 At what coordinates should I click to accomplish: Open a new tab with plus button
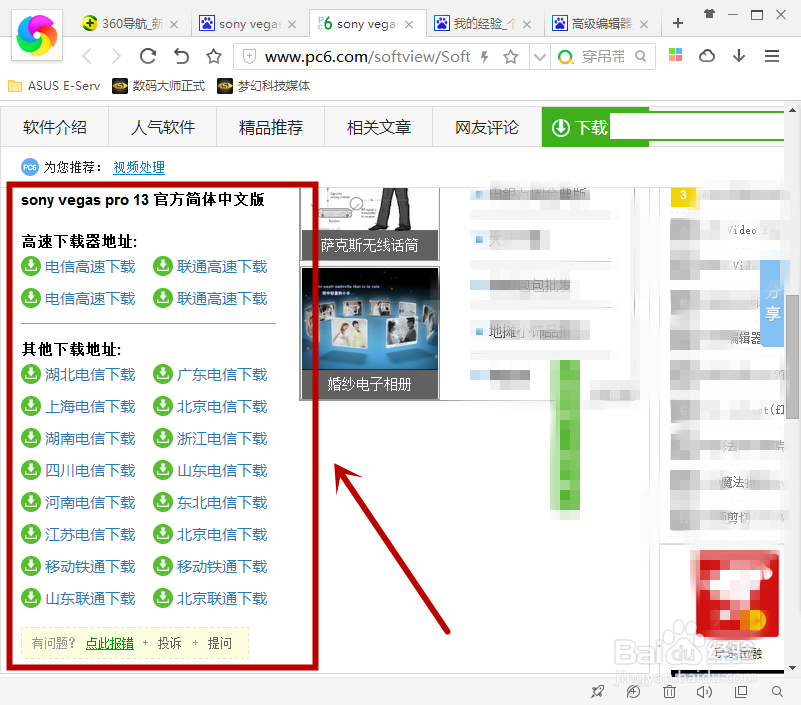678,23
